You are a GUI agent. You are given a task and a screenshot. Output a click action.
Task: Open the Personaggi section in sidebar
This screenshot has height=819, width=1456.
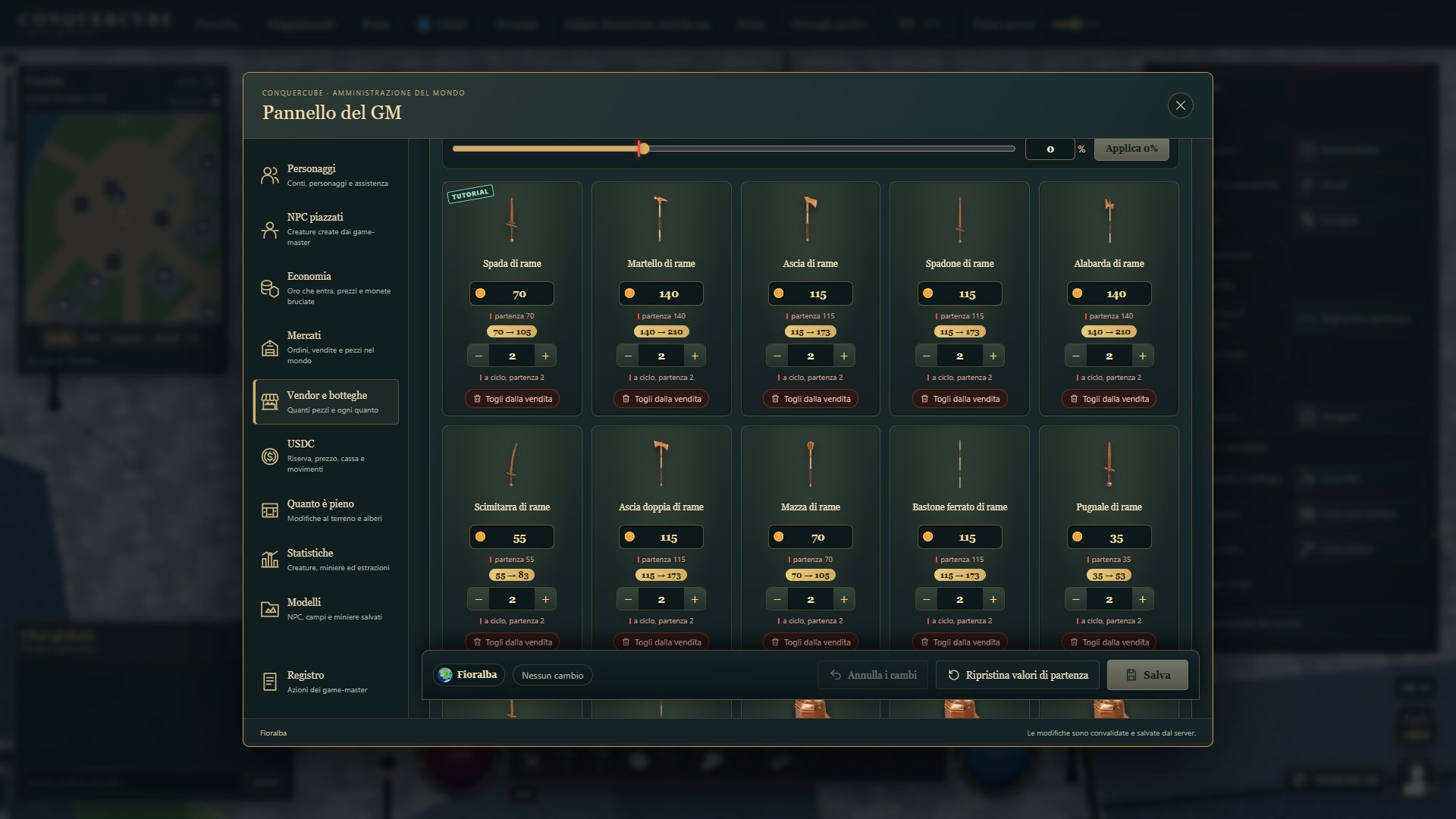(x=325, y=175)
